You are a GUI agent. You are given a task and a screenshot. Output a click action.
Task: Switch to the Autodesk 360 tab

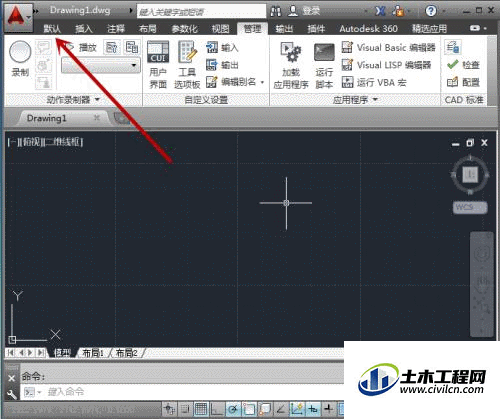pos(368,29)
